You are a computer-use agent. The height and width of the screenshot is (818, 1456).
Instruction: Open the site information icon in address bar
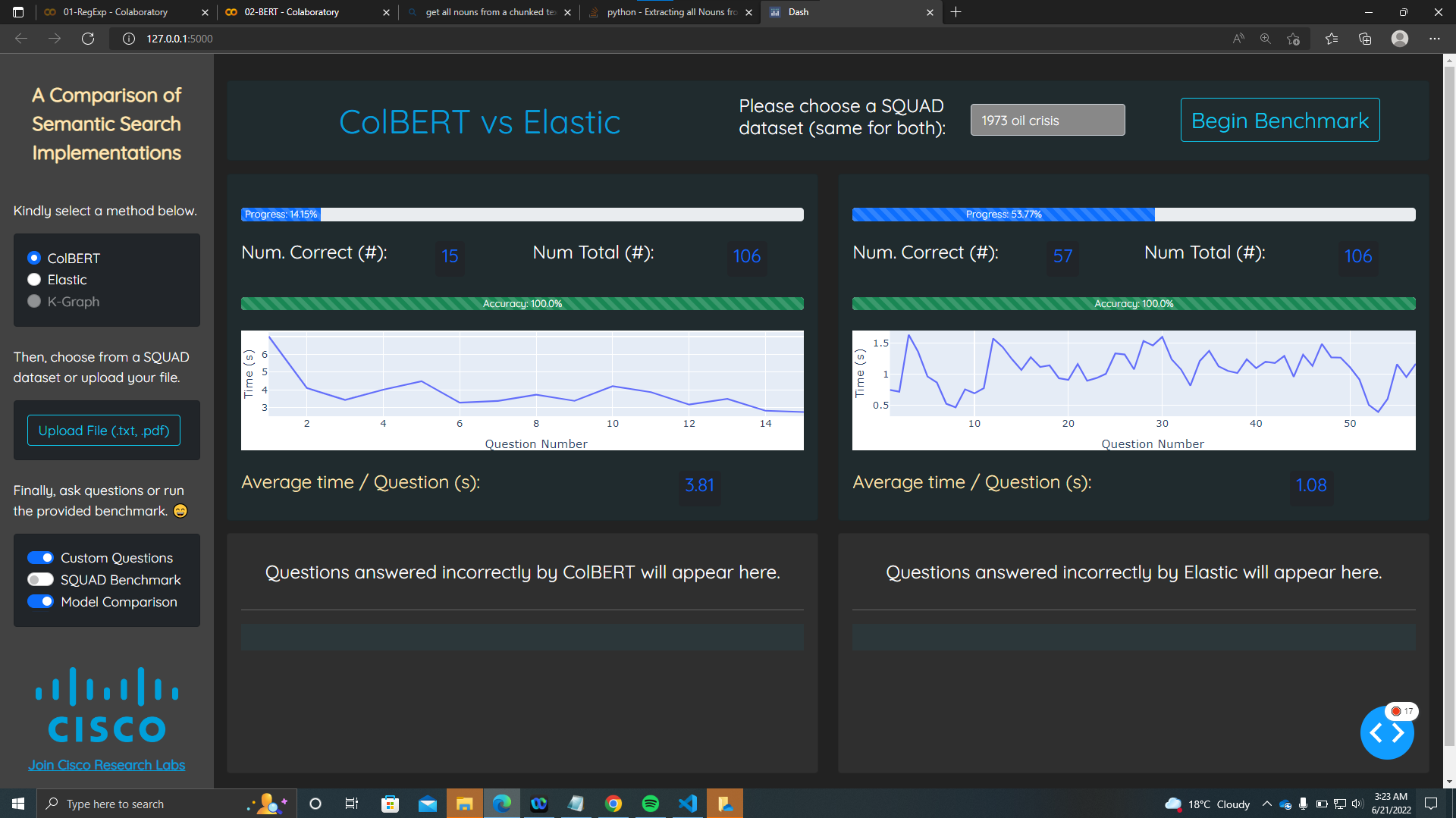129,39
